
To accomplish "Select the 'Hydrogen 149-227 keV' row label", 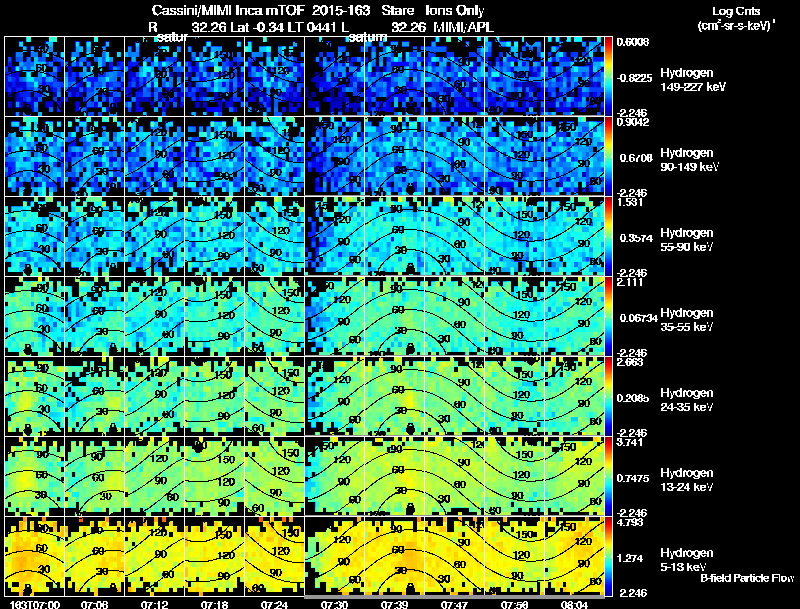I will pyautogui.click(x=692, y=80).
